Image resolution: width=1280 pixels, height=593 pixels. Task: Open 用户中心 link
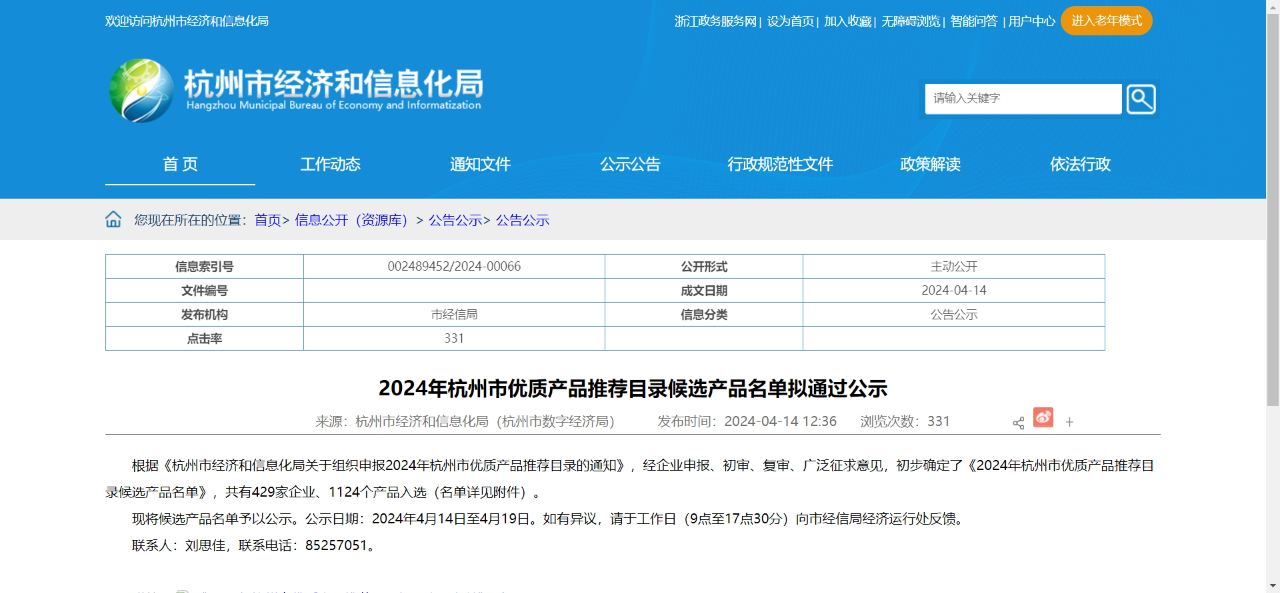point(1032,21)
